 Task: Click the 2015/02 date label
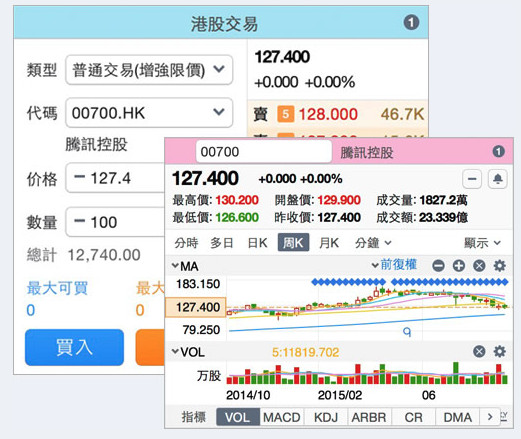(340, 395)
